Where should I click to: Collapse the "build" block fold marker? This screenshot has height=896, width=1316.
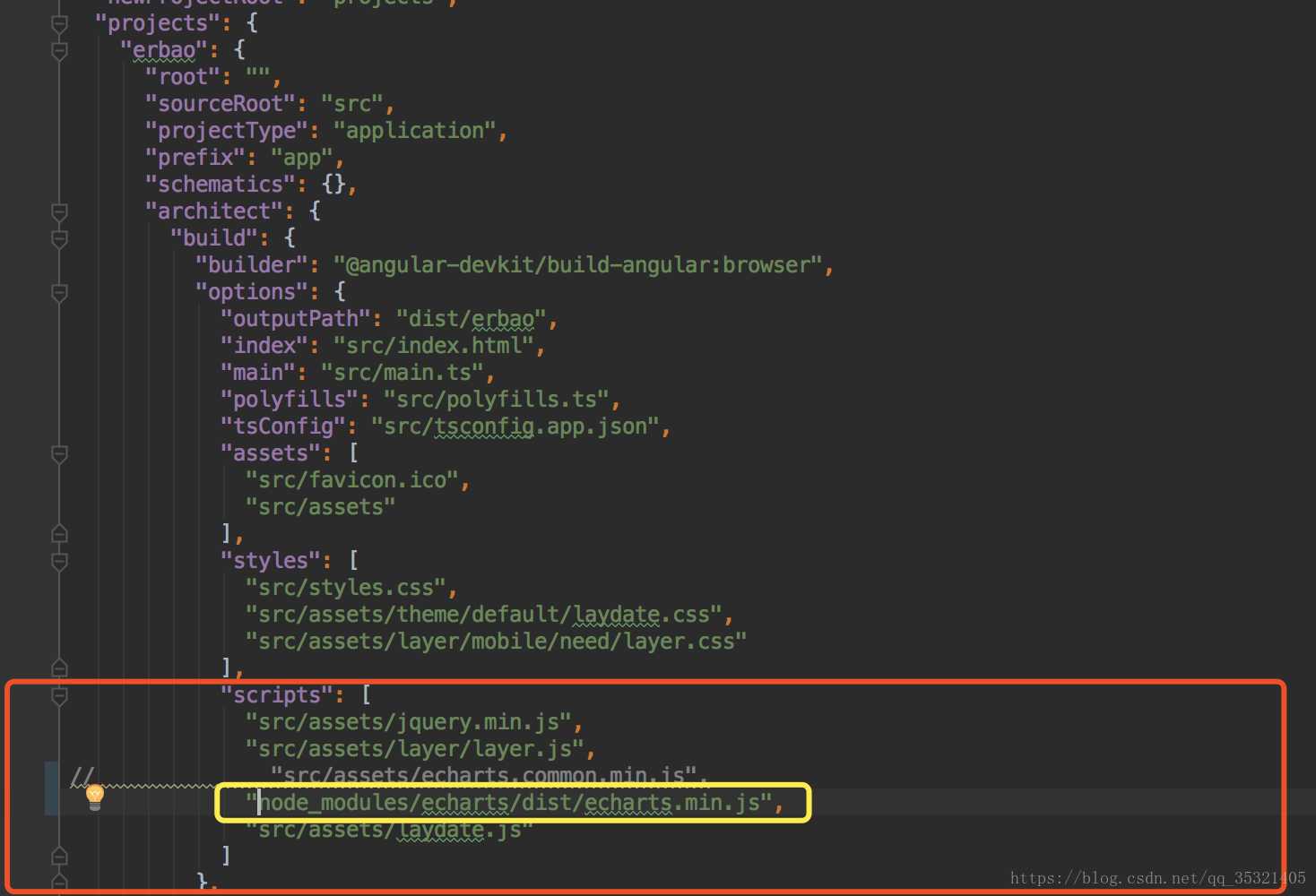click(59, 239)
